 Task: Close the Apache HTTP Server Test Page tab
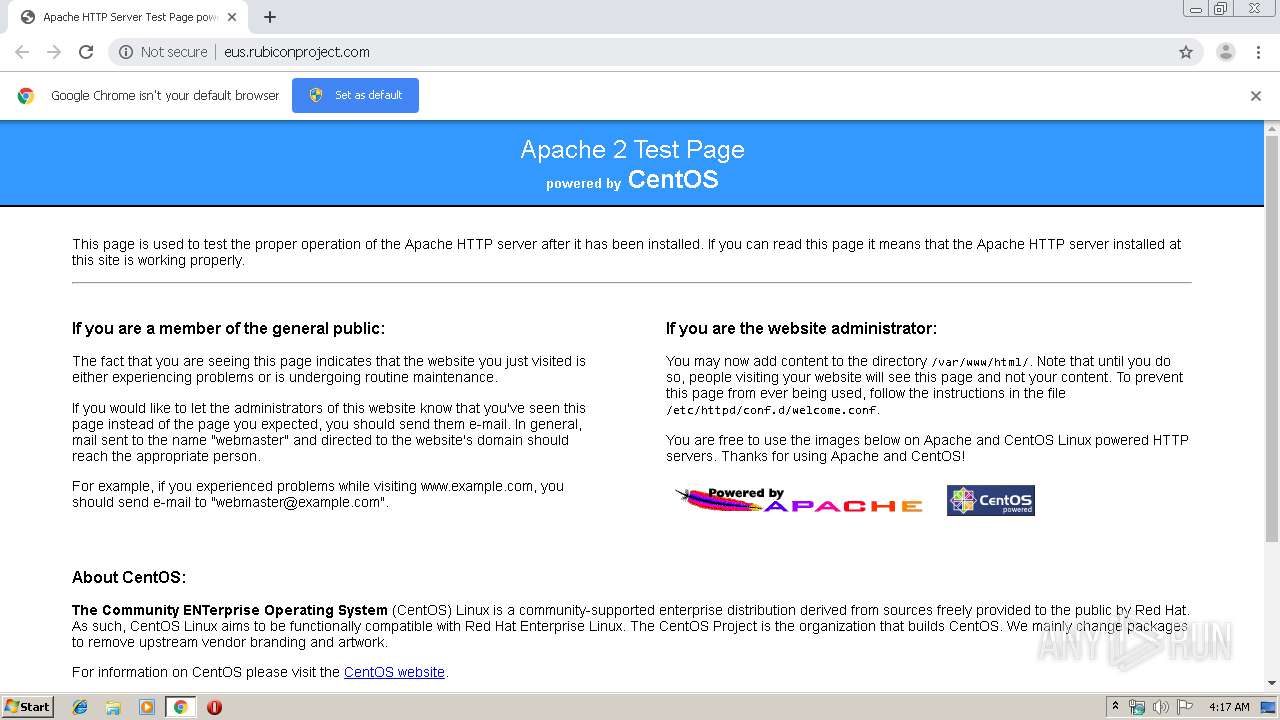point(232,17)
